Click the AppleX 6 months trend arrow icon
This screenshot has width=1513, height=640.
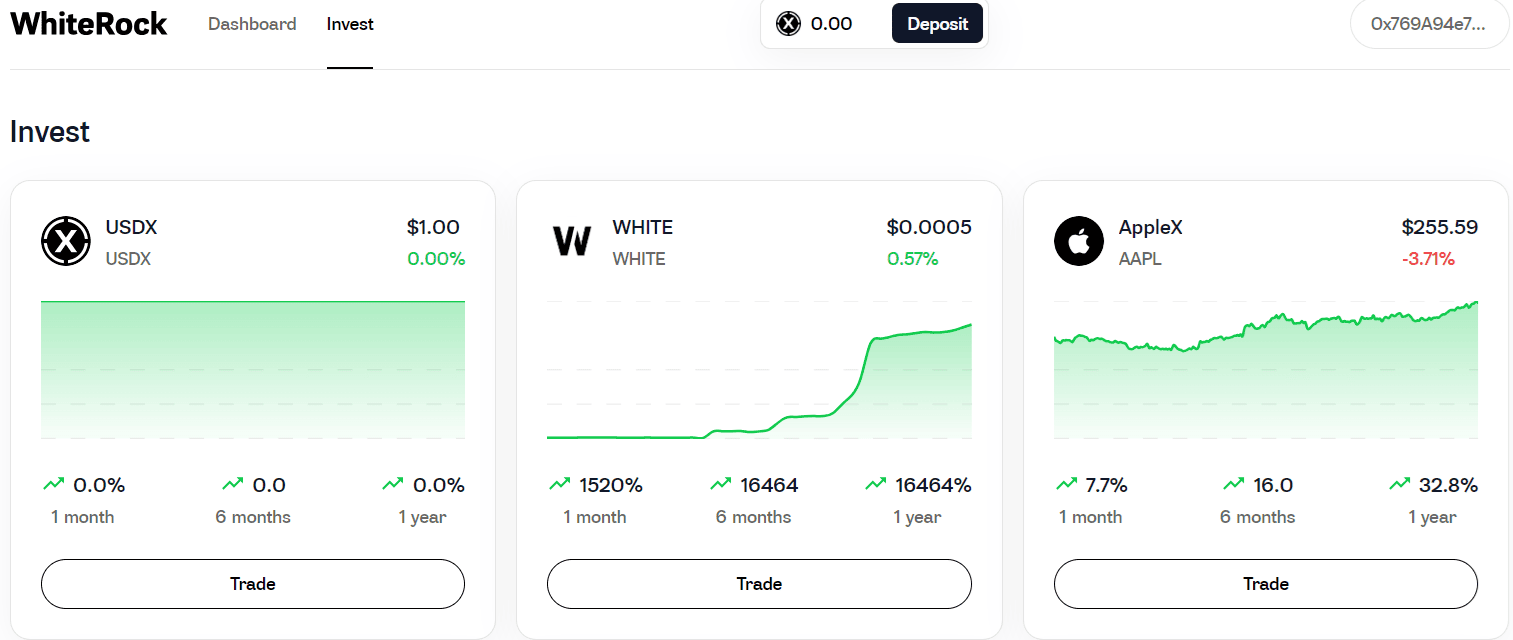pyautogui.click(x=1233, y=485)
